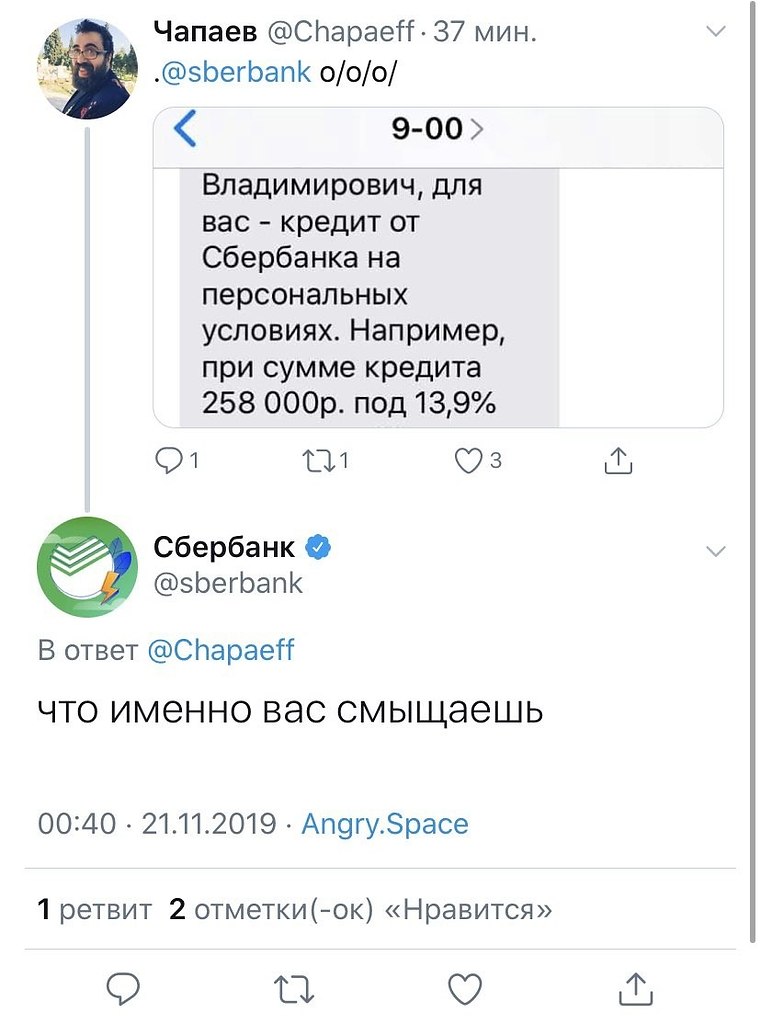761x1024 pixels.
Task: Retweet Sberbank's reply at bottom
Action: (x=294, y=988)
